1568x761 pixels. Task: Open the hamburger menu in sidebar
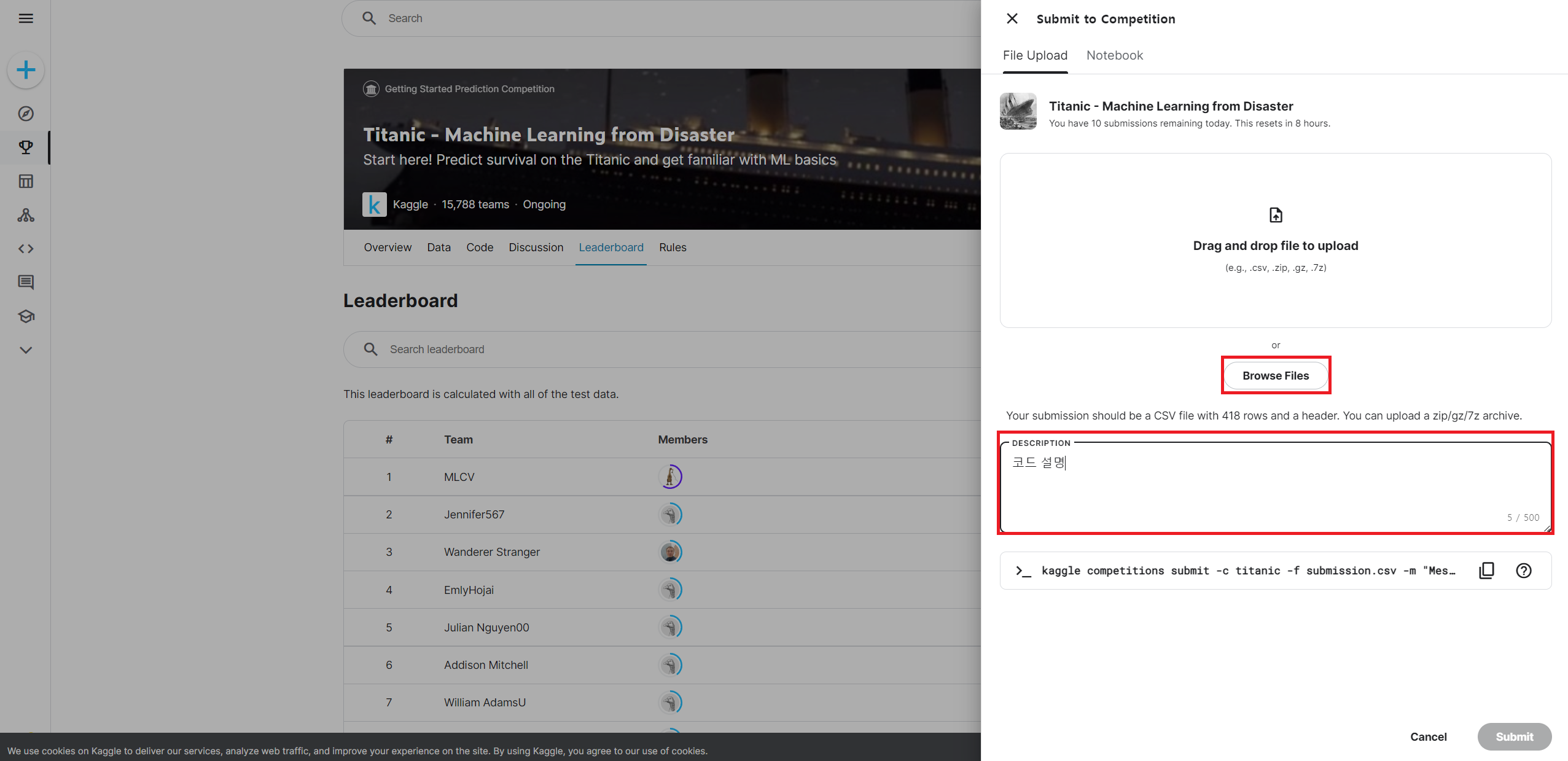[x=26, y=18]
